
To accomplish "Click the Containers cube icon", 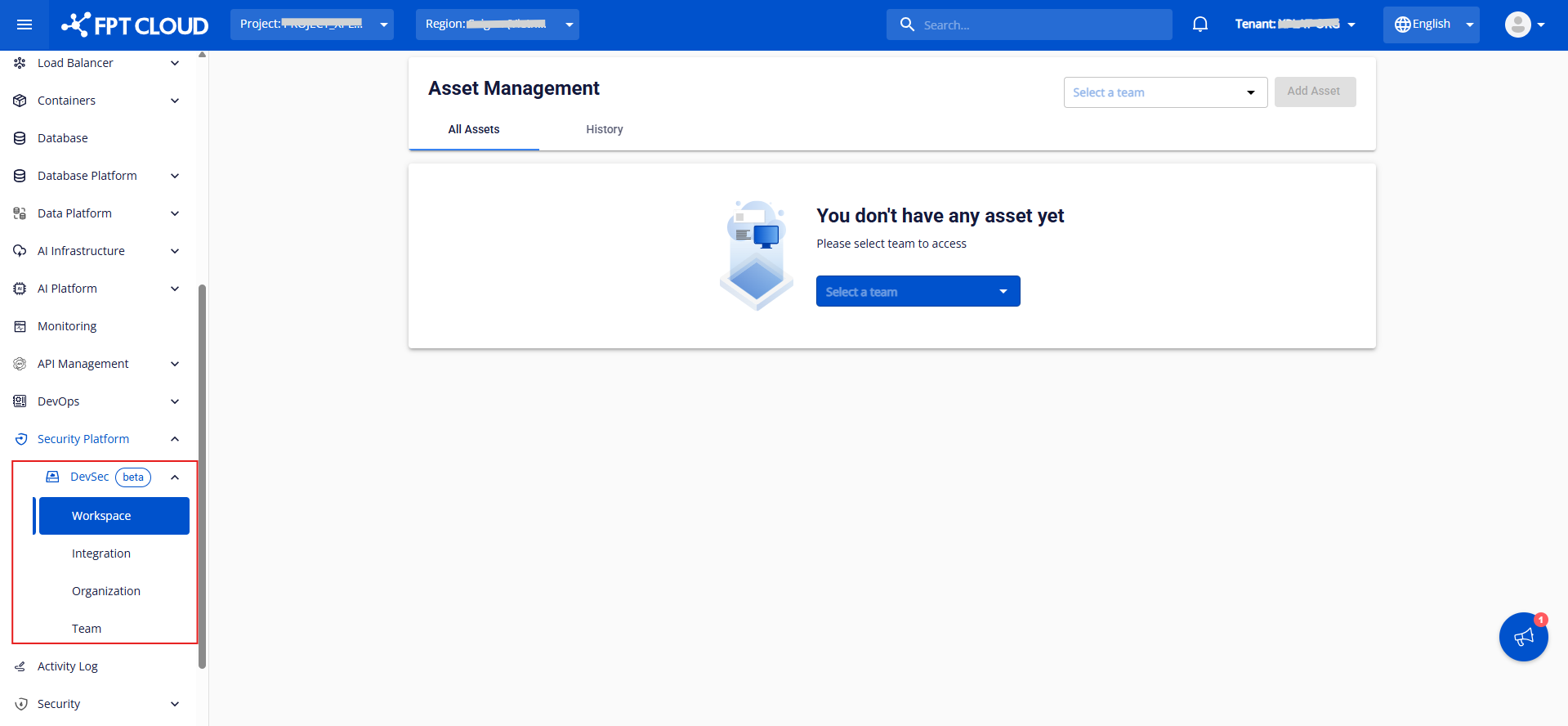I will 20,101.
